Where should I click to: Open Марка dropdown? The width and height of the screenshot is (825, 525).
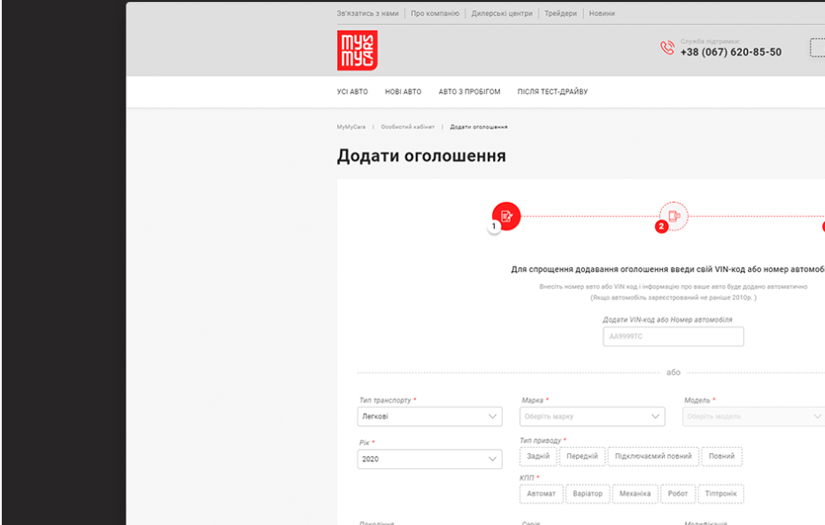[x=592, y=417]
